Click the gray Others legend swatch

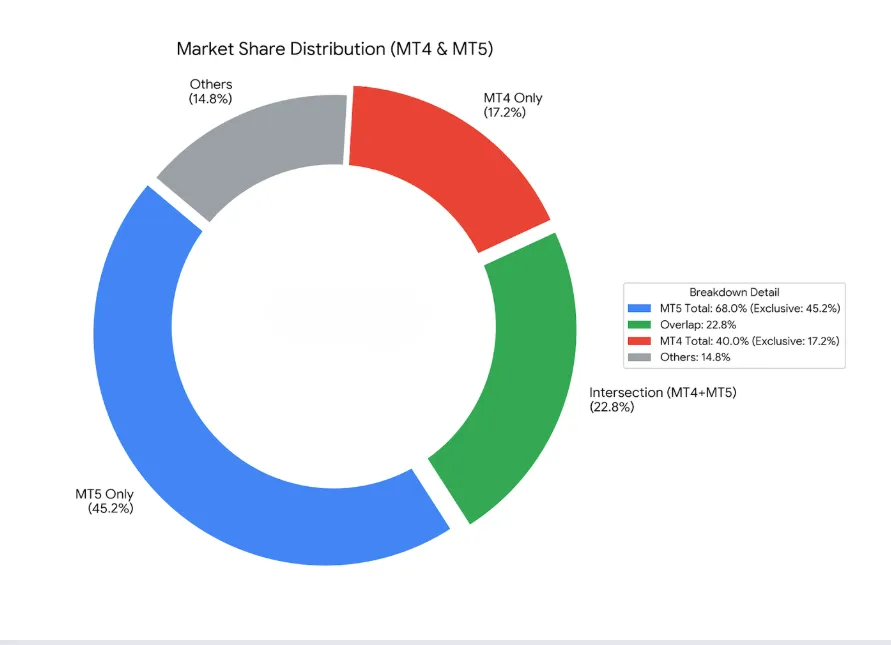pyautogui.click(x=639, y=357)
